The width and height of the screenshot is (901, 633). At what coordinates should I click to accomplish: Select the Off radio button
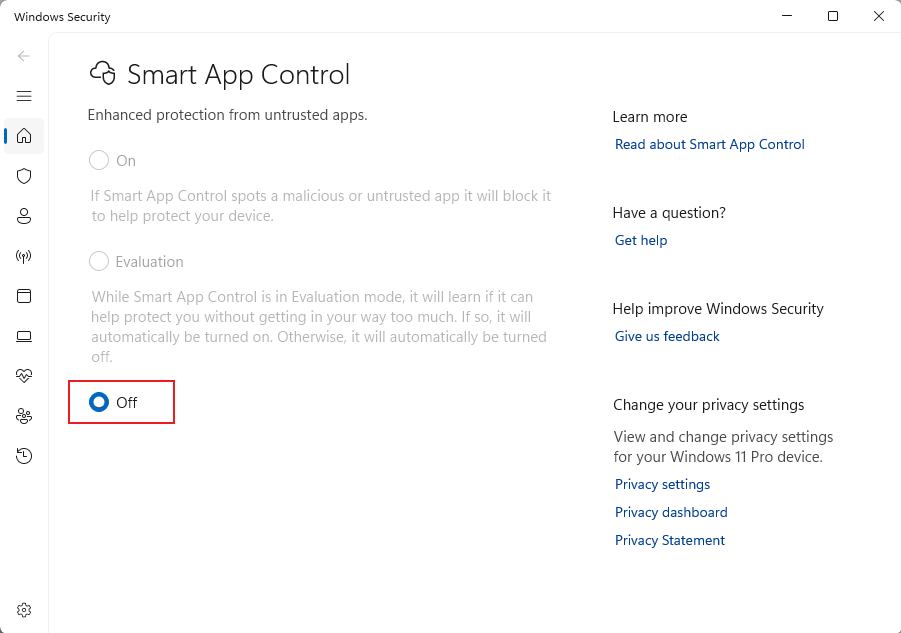click(99, 402)
